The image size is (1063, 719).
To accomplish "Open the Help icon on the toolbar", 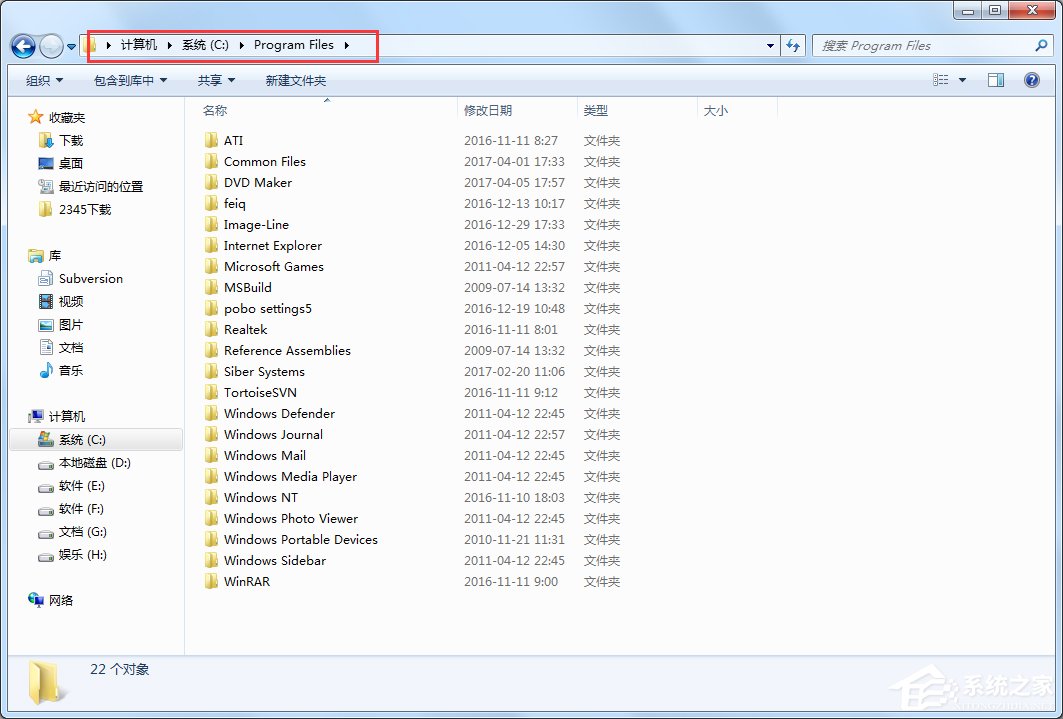I will [x=1031, y=80].
